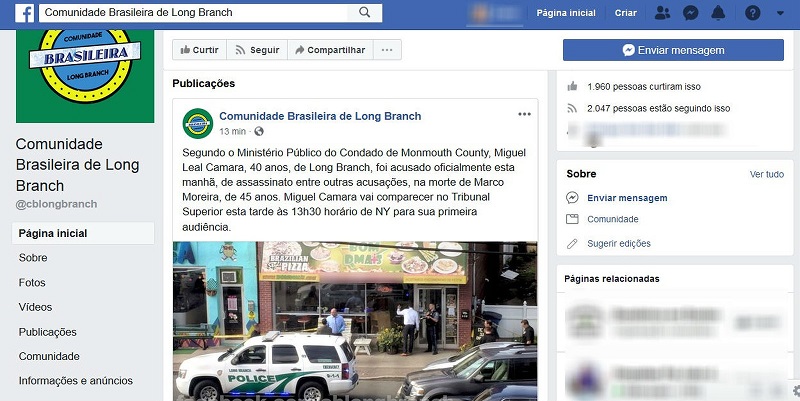This screenshot has width=800, height=401.
Task: Select Fotos in the left sidebar
Action: click(32, 283)
